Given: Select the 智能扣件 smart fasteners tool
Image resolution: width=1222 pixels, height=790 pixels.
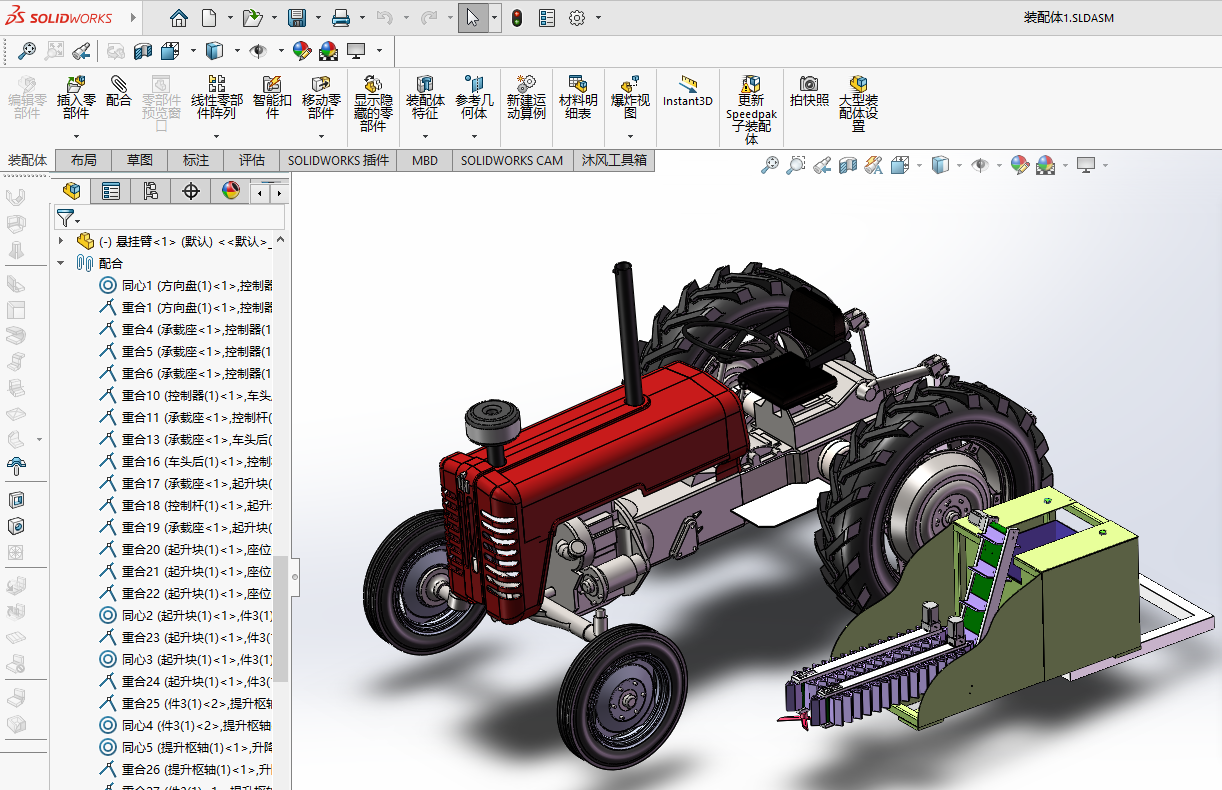Looking at the screenshot, I should pos(272,97).
